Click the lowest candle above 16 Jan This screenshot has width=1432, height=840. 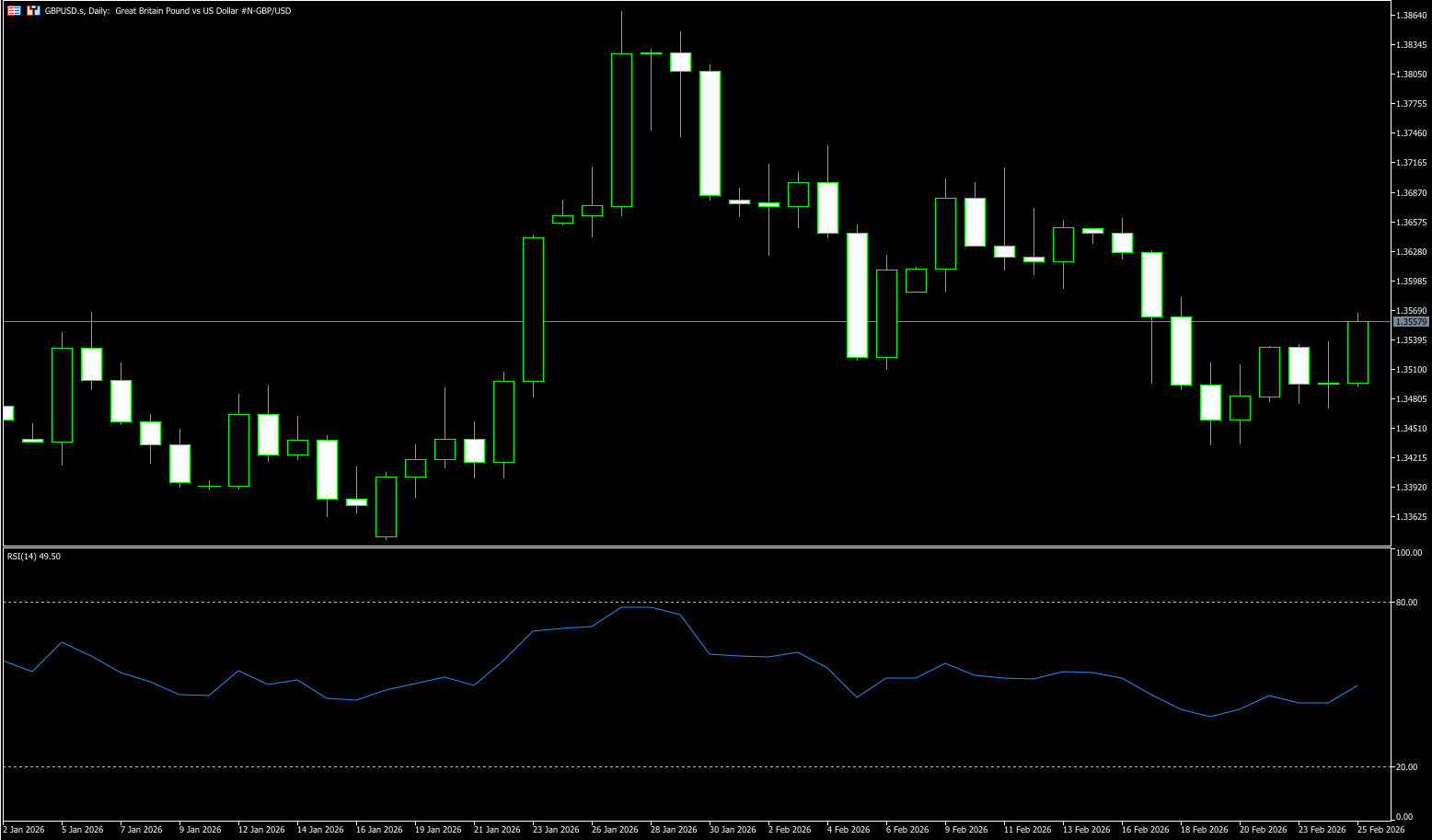[386, 507]
